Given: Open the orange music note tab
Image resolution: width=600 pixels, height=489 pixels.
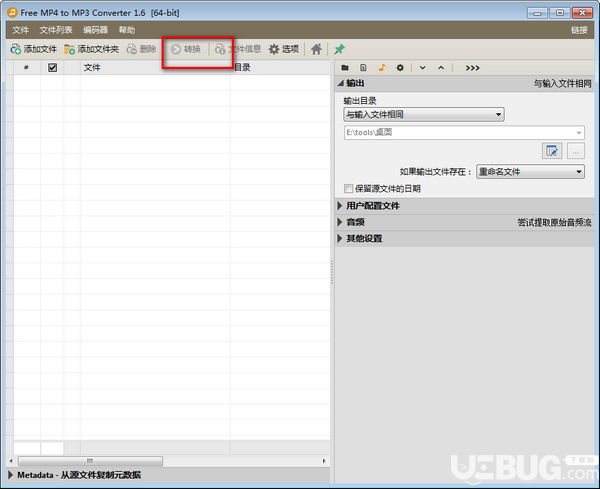Looking at the screenshot, I should point(382,68).
